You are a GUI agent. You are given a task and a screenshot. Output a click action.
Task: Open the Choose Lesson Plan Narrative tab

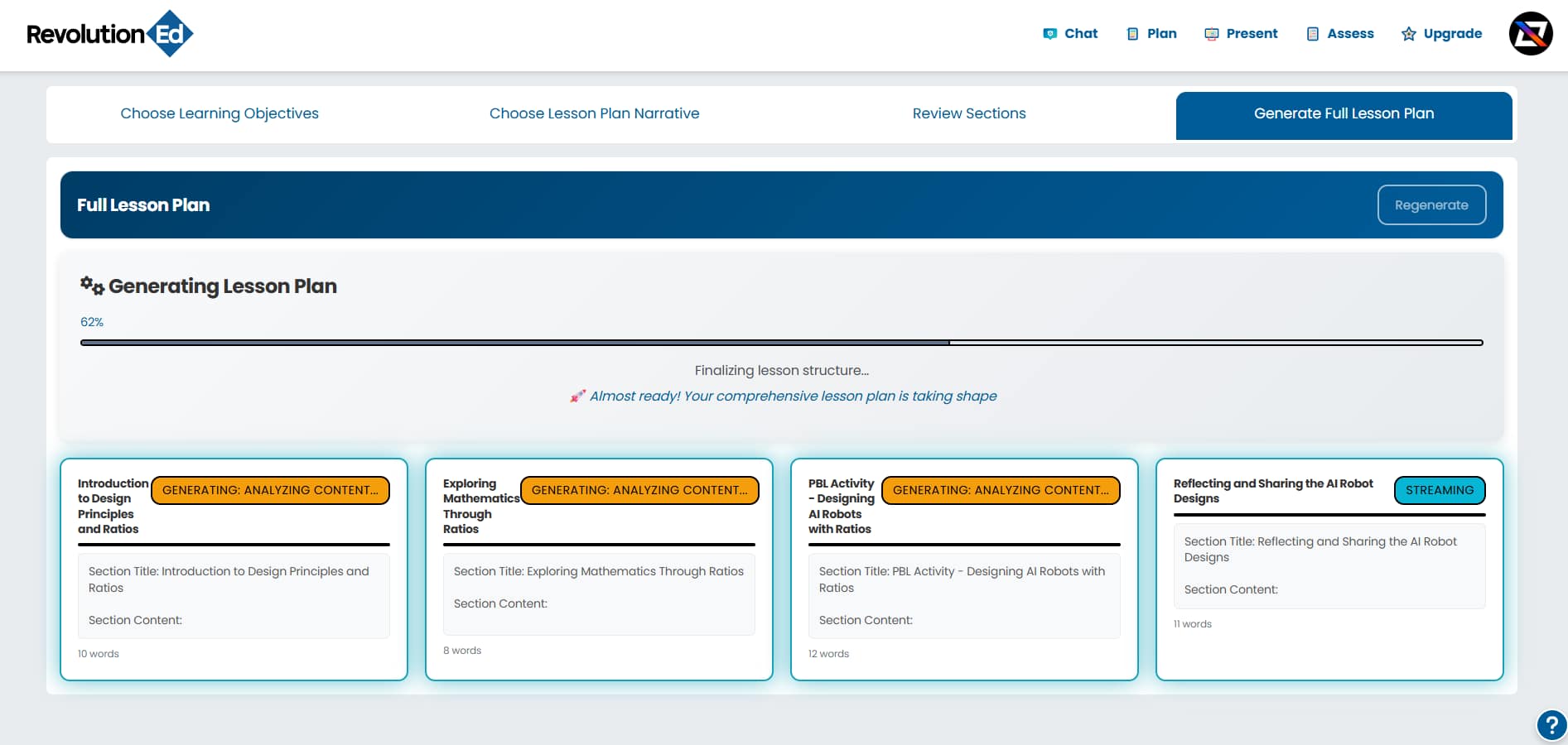tap(594, 113)
